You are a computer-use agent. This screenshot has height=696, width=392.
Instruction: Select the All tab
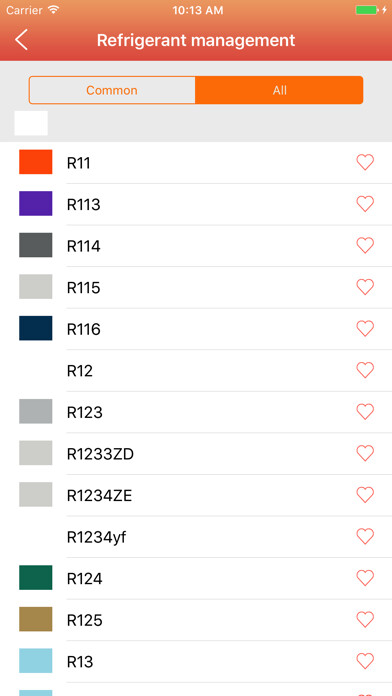pyautogui.click(x=279, y=90)
